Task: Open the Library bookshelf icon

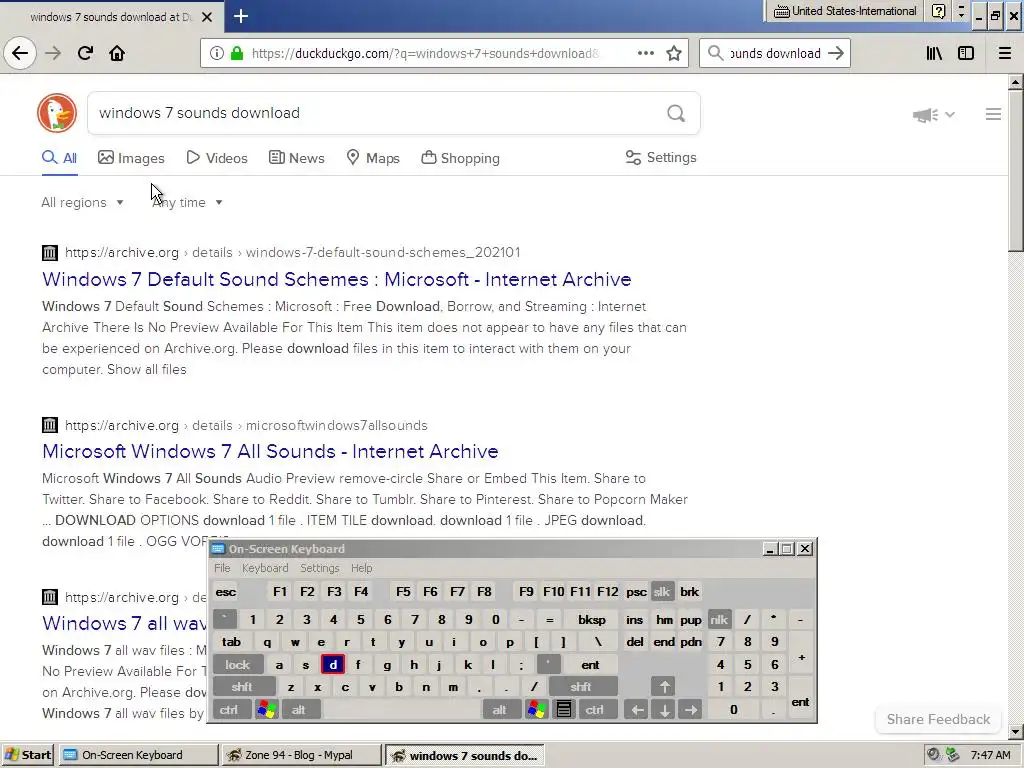Action: coord(934,54)
